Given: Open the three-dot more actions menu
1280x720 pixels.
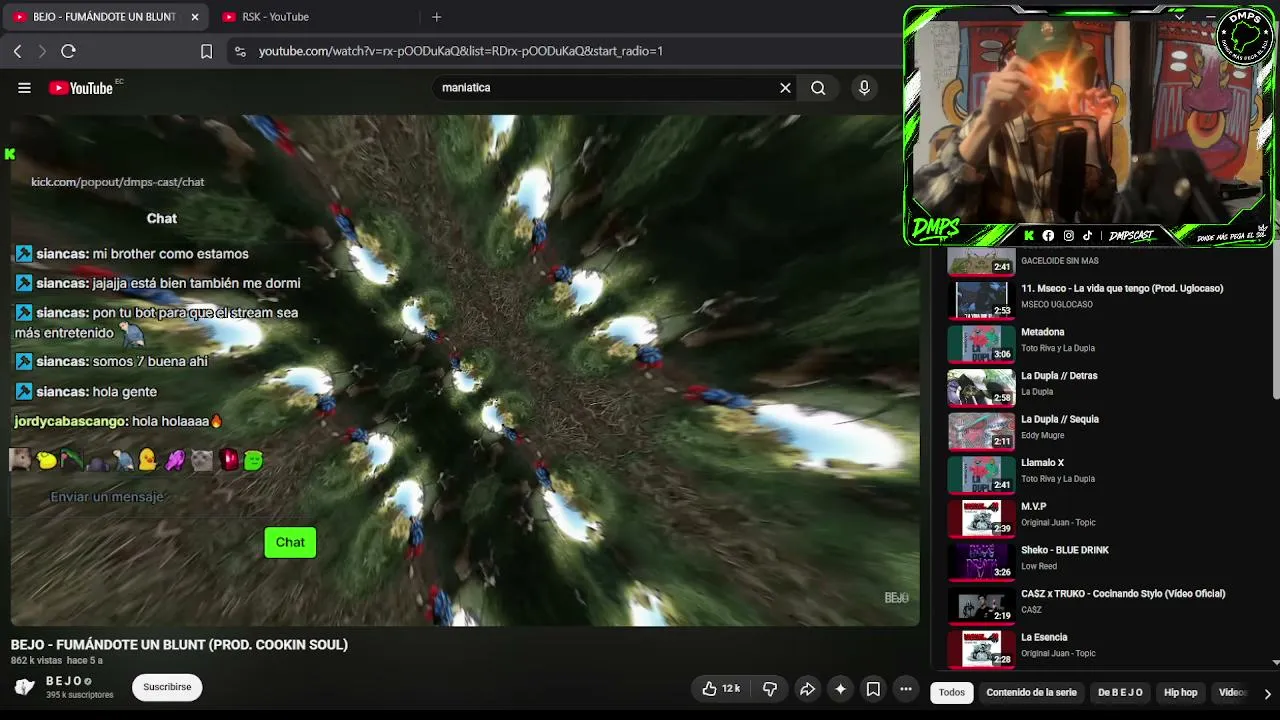Looking at the screenshot, I should [906, 689].
